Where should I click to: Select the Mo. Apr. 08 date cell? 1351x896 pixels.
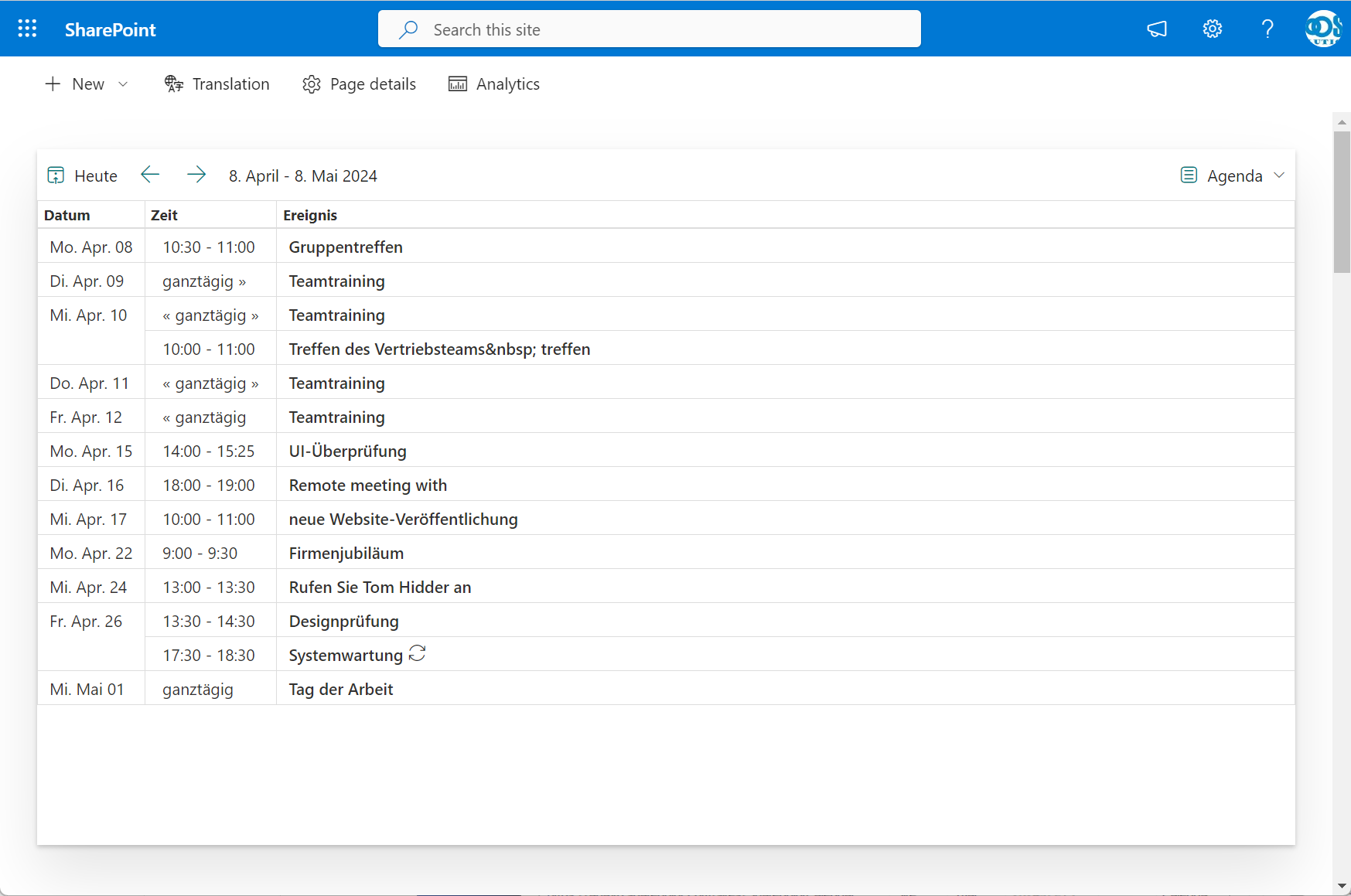(91, 247)
